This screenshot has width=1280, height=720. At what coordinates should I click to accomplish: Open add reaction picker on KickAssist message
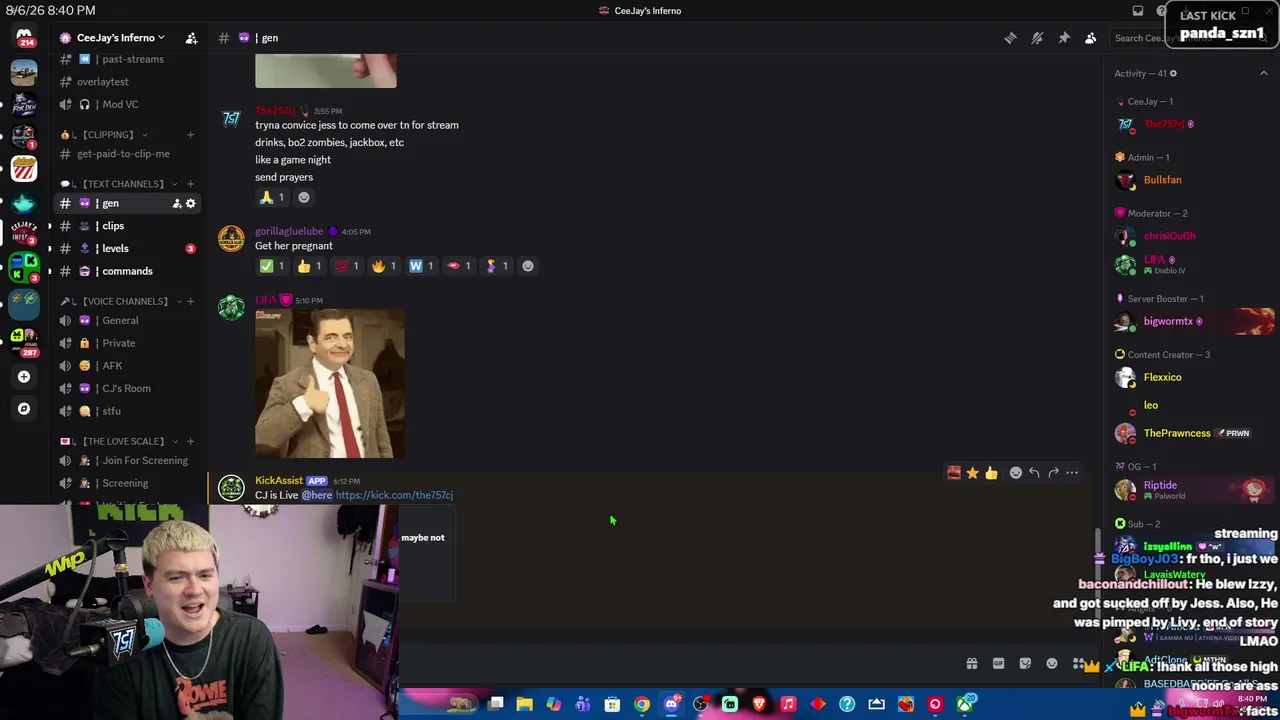1015,473
